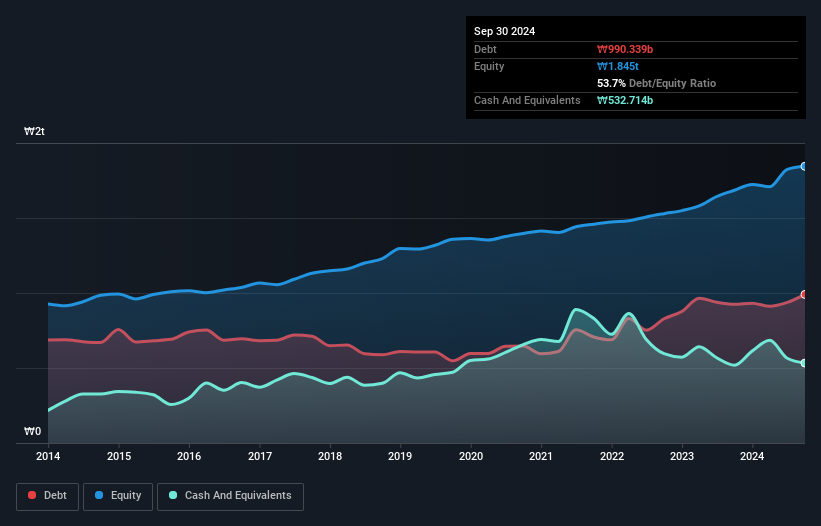Click the 2020 x-axis label
This screenshot has width=821, height=526.
click(471, 456)
